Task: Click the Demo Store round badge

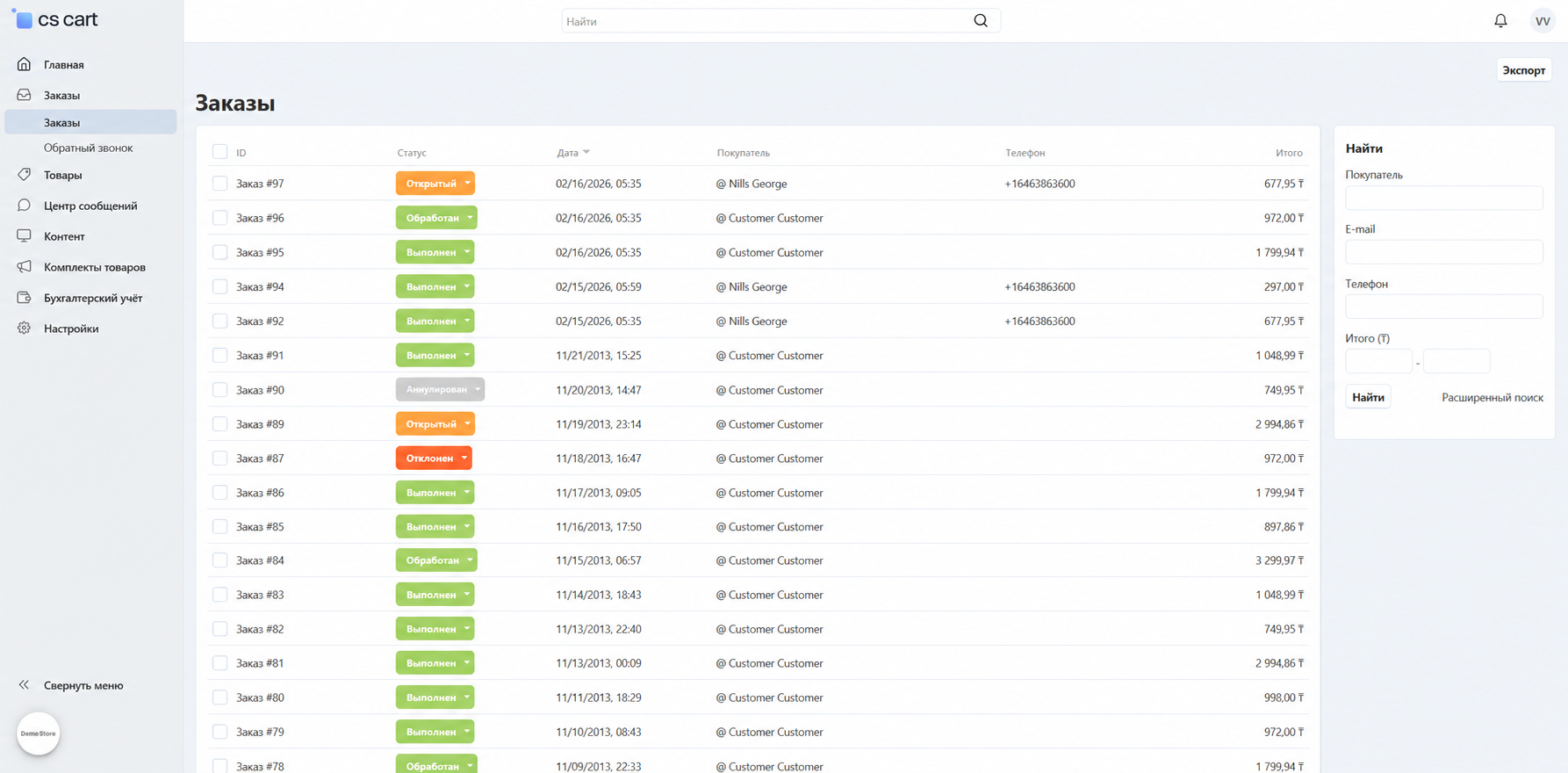Action: coord(38,733)
